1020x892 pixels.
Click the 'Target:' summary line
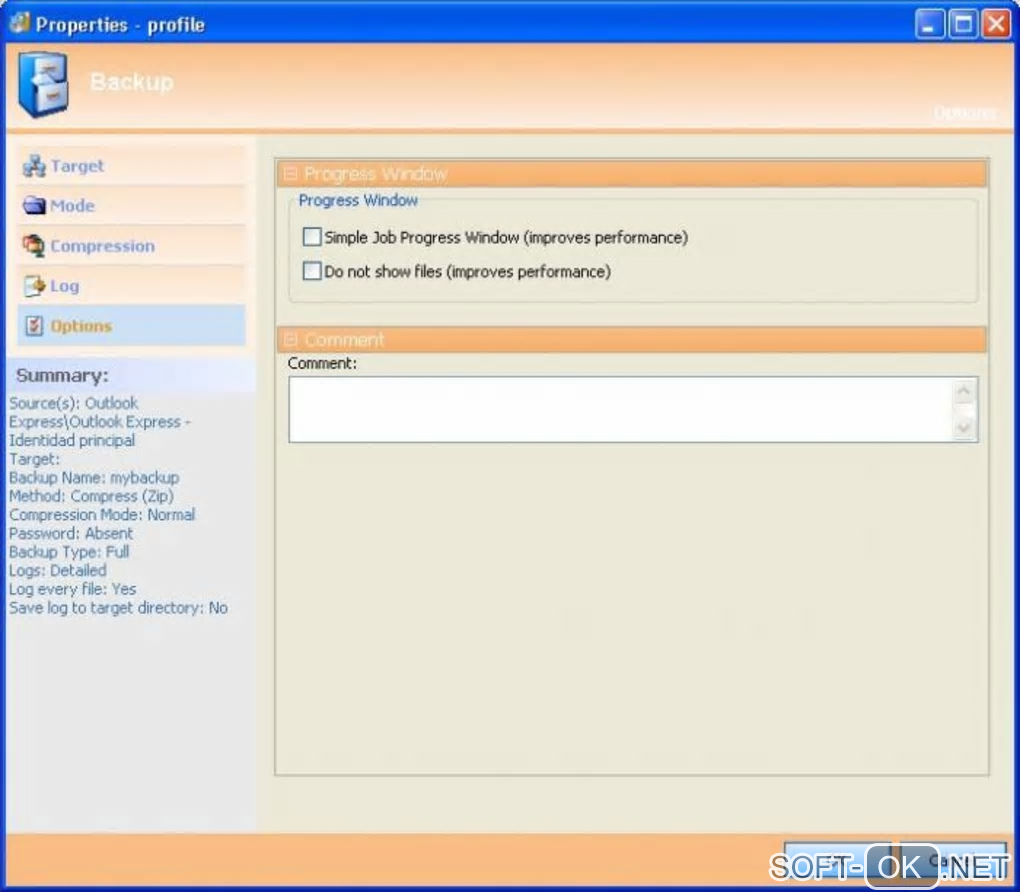pyautogui.click(x=34, y=459)
